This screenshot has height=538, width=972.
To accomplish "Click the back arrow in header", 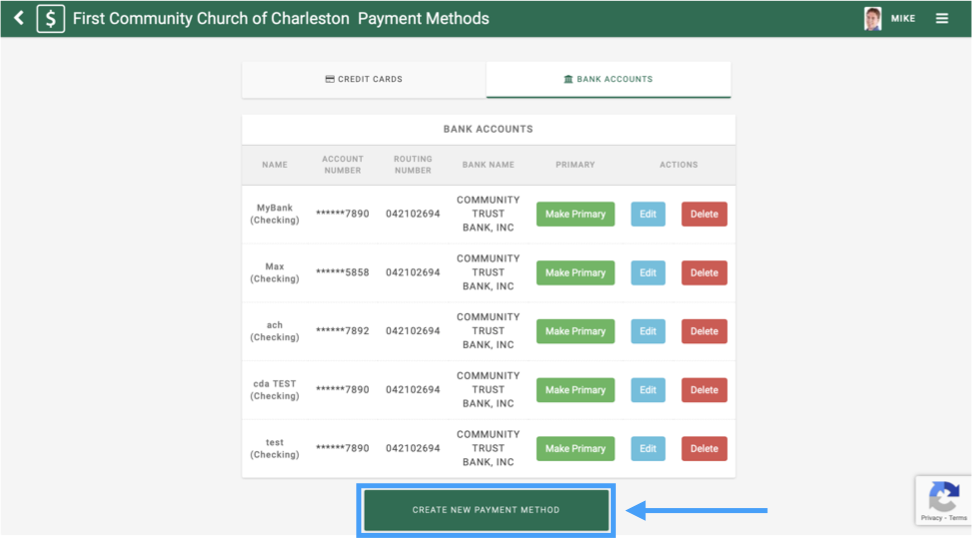I will [x=18, y=18].
